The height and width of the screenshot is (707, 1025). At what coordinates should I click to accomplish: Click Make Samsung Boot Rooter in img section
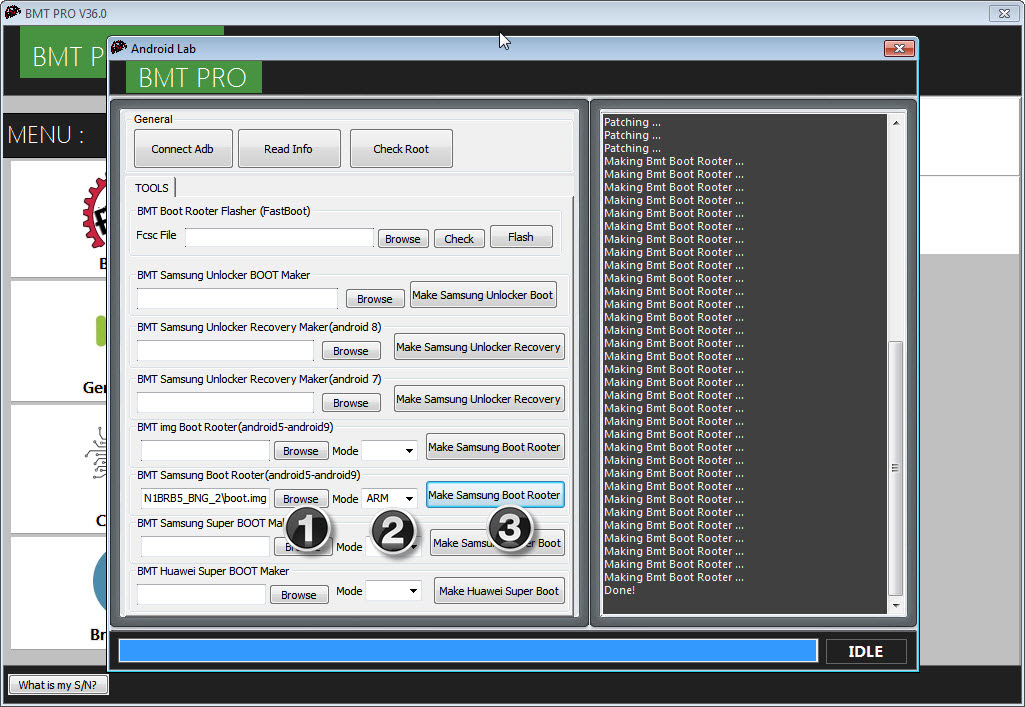click(x=494, y=447)
